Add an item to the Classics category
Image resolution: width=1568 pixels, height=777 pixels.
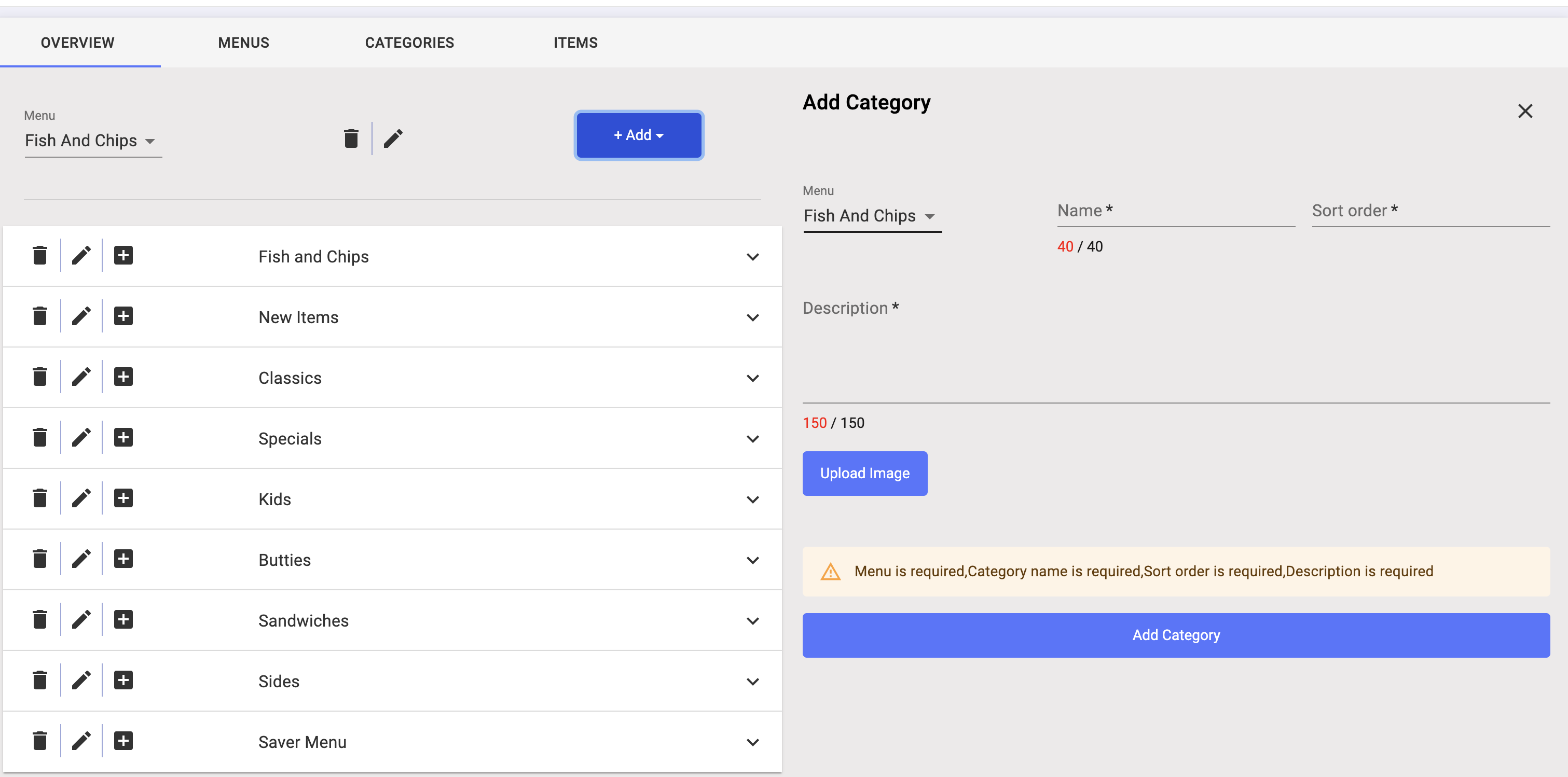[x=123, y=377]
